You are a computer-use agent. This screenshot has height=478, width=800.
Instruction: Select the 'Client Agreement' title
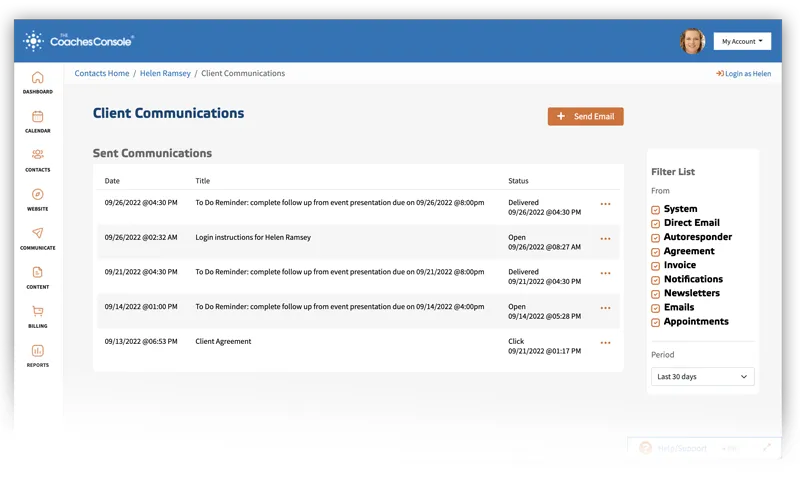coord(223,341)
